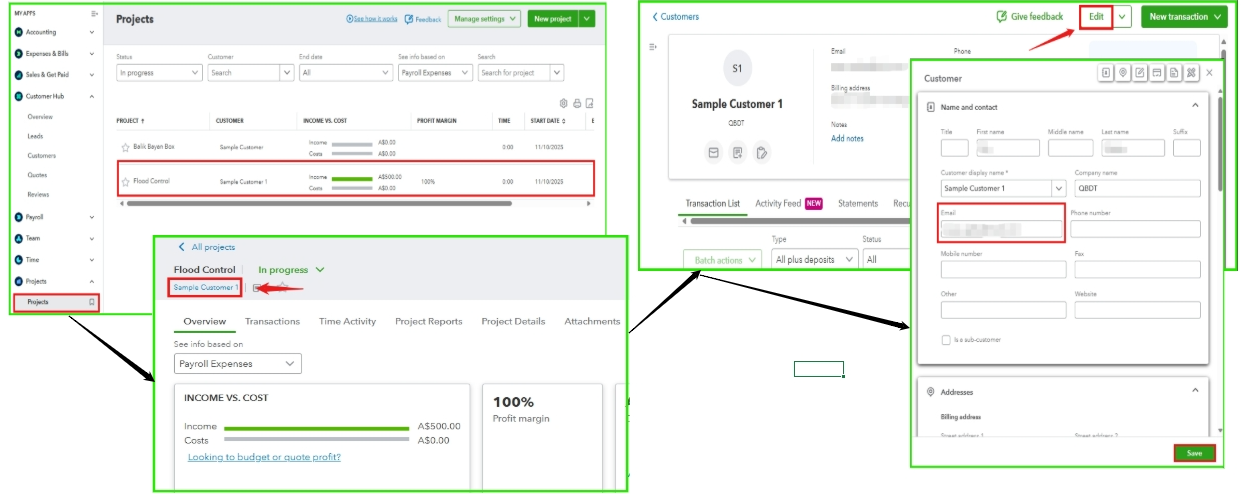The image size is (1241, 494).
Task: Save the customer details
Action: [x=1194, y=453]
